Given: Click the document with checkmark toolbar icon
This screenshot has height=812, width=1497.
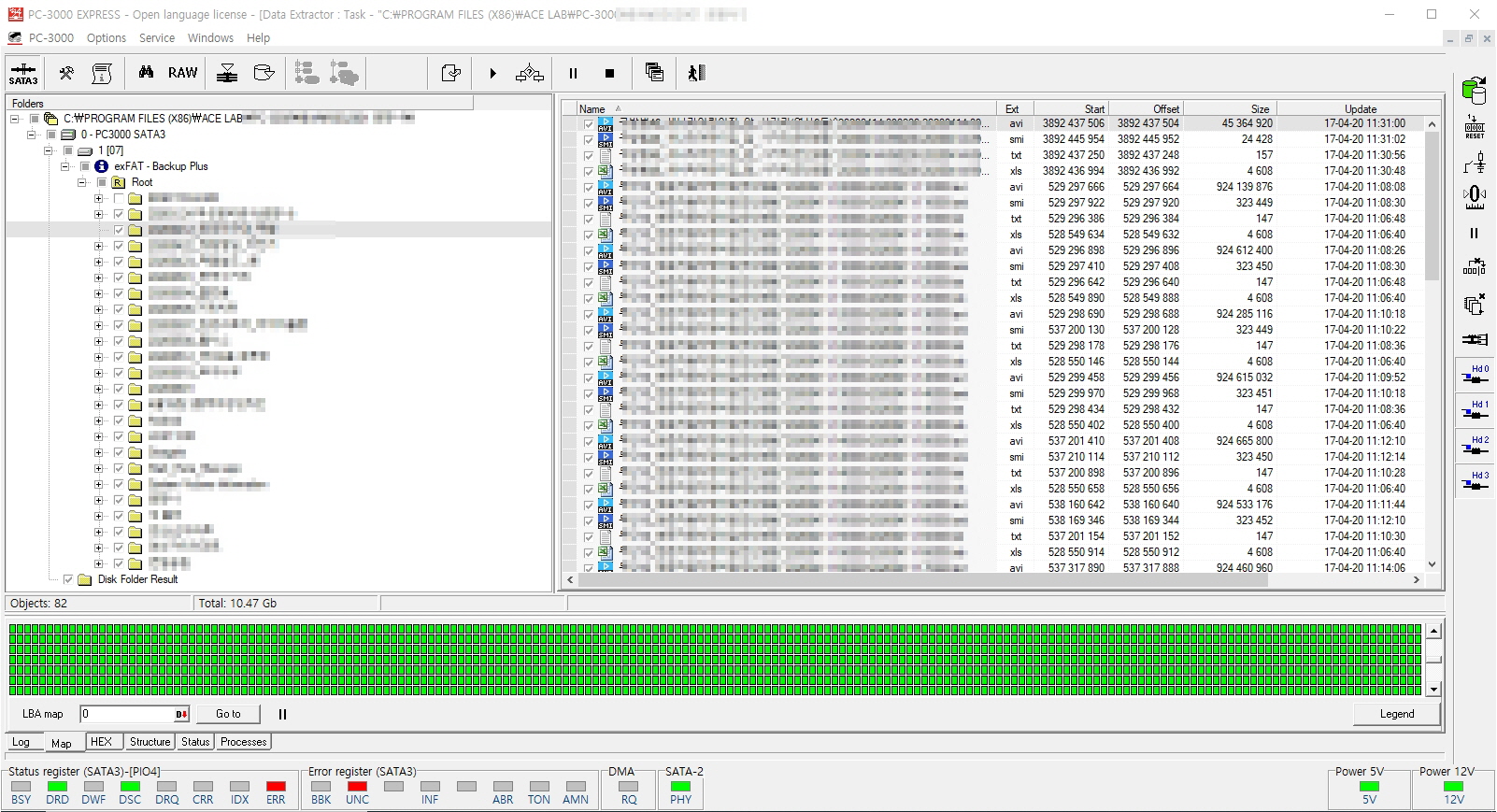Looking at the screenshot, I should click(x=451, y=73).
